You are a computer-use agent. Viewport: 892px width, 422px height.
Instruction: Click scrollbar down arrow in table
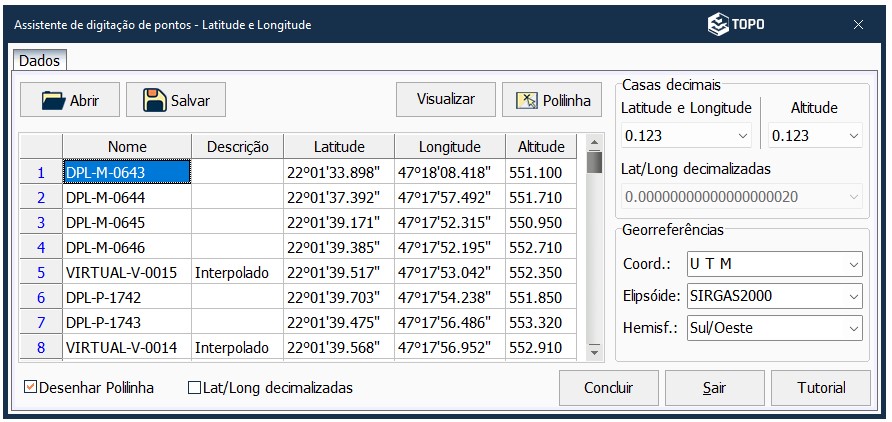click(594, 352)
